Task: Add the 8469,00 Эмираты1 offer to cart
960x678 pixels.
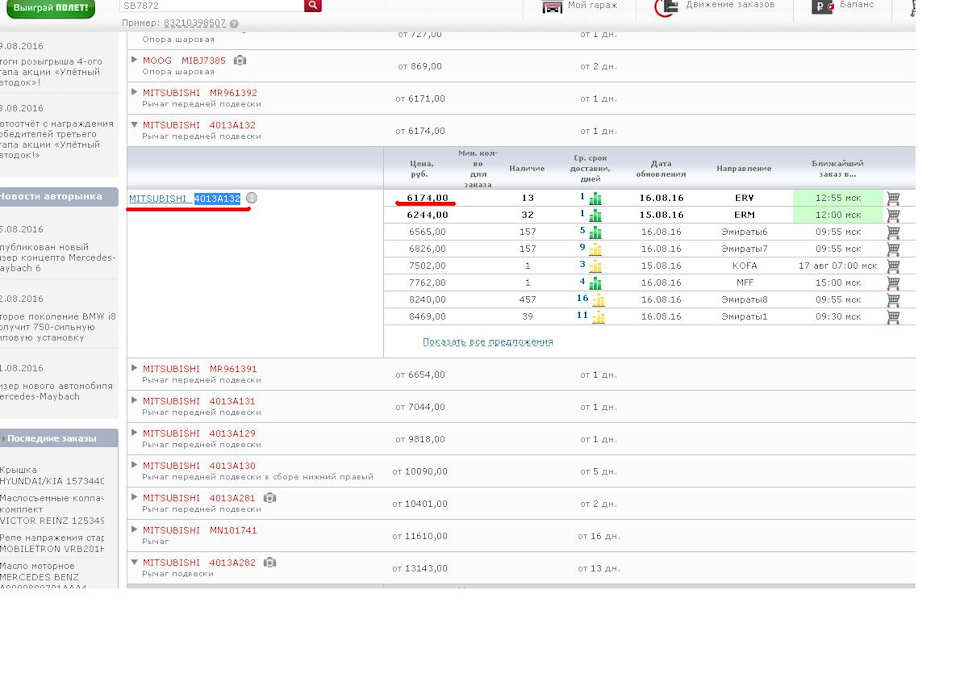Action: click(x=893, y=317)
